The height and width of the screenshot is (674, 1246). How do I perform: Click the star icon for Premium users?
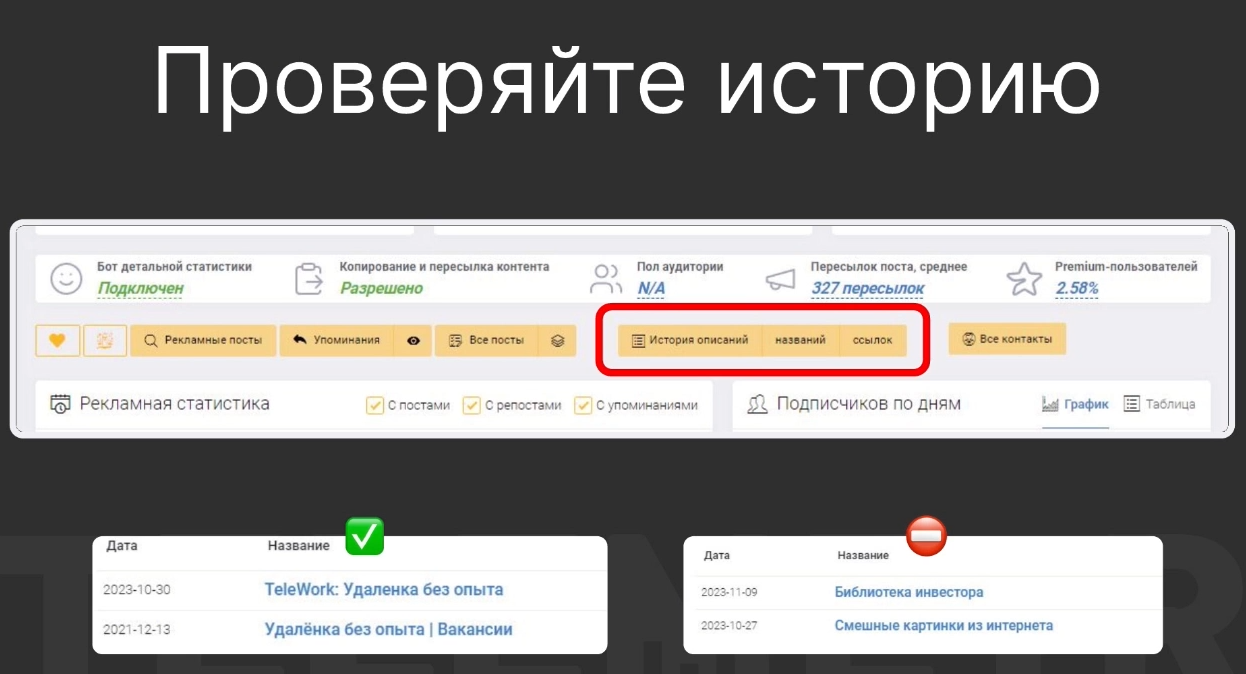tap(1023, 279)
